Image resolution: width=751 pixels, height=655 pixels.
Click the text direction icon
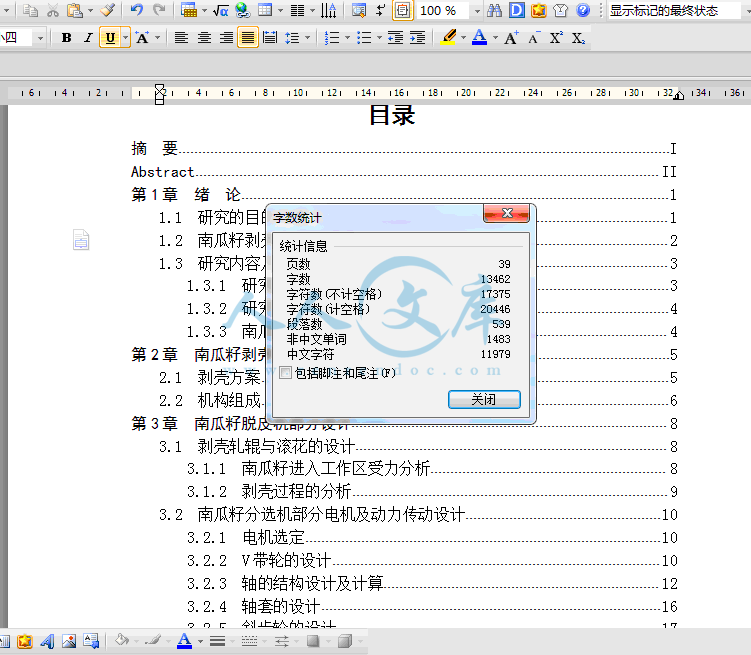329,10
